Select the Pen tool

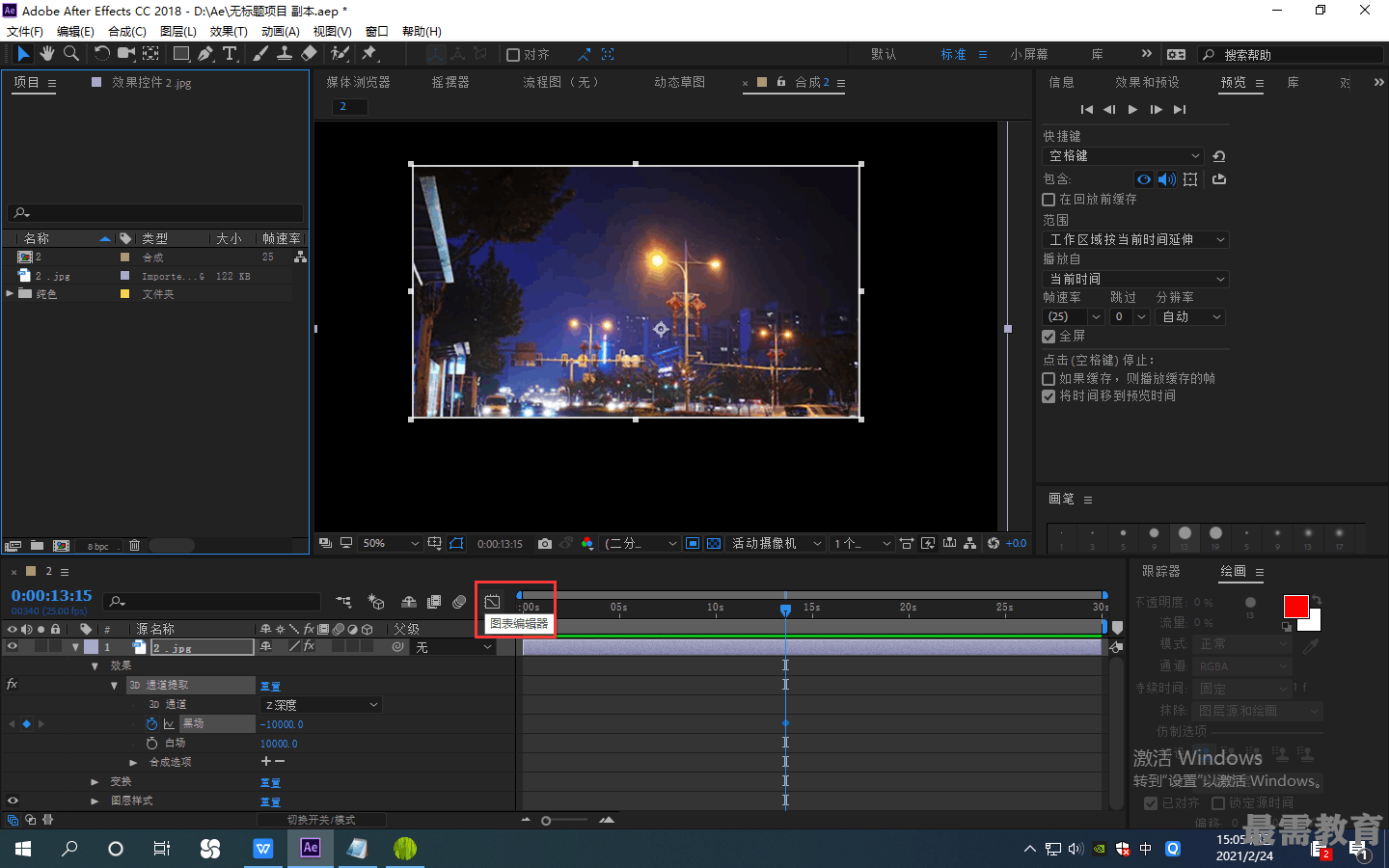coord(205,54)
